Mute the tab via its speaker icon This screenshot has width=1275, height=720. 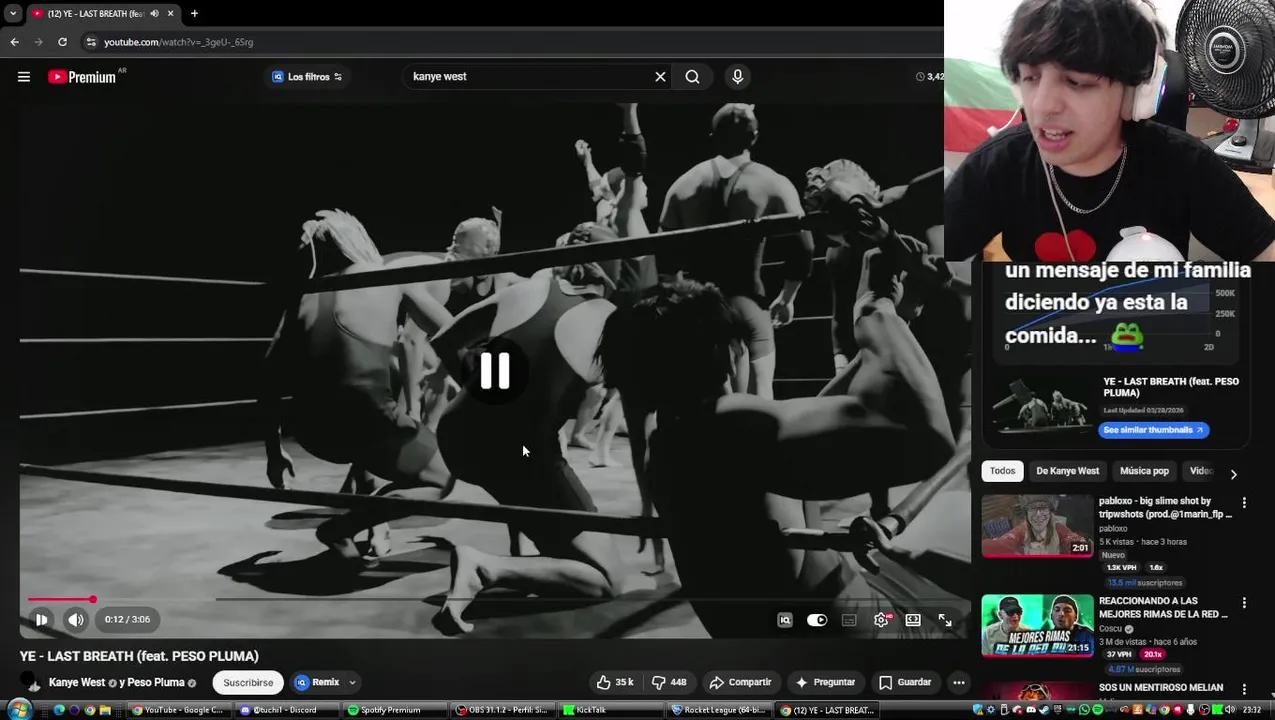(154, 13)
